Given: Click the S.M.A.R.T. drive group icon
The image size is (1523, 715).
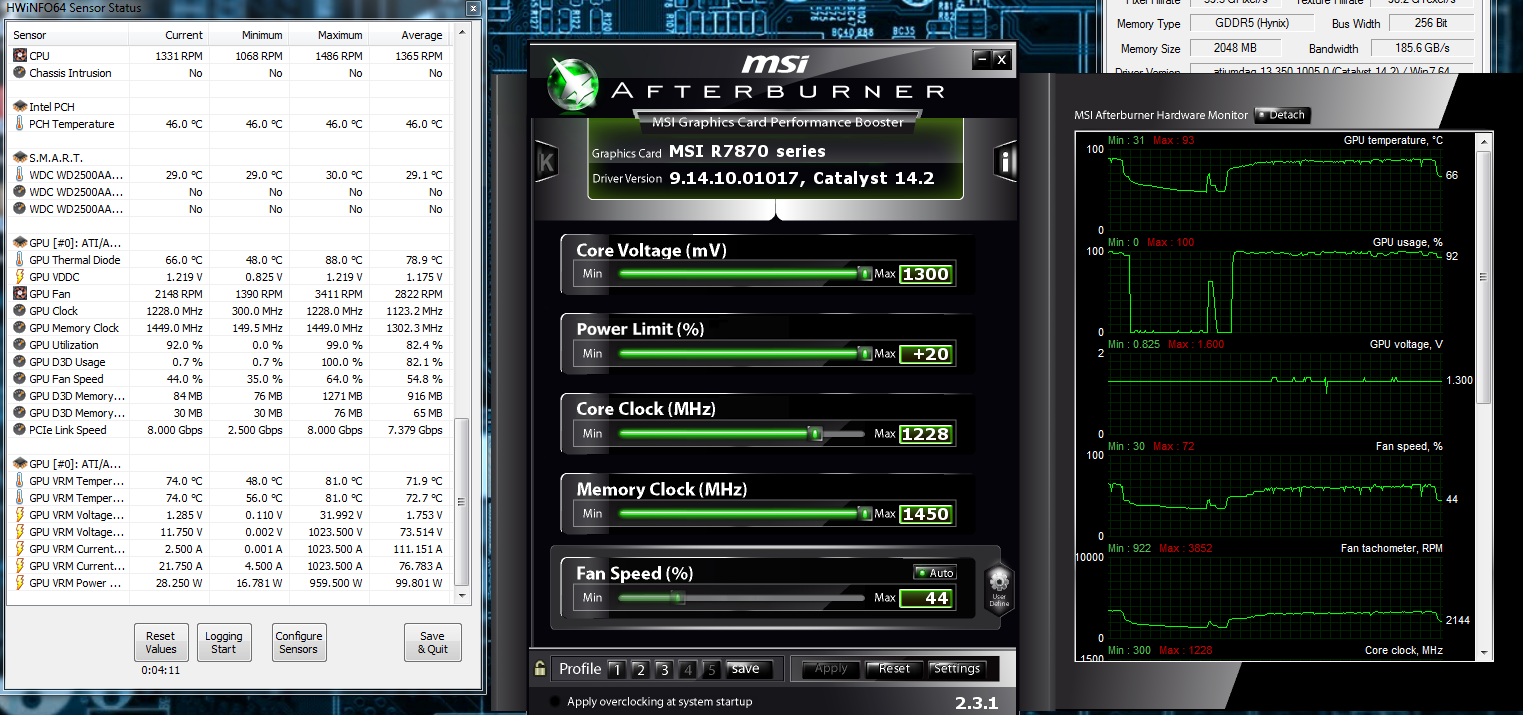Looking at the screenshot, I should click(20, 158).
